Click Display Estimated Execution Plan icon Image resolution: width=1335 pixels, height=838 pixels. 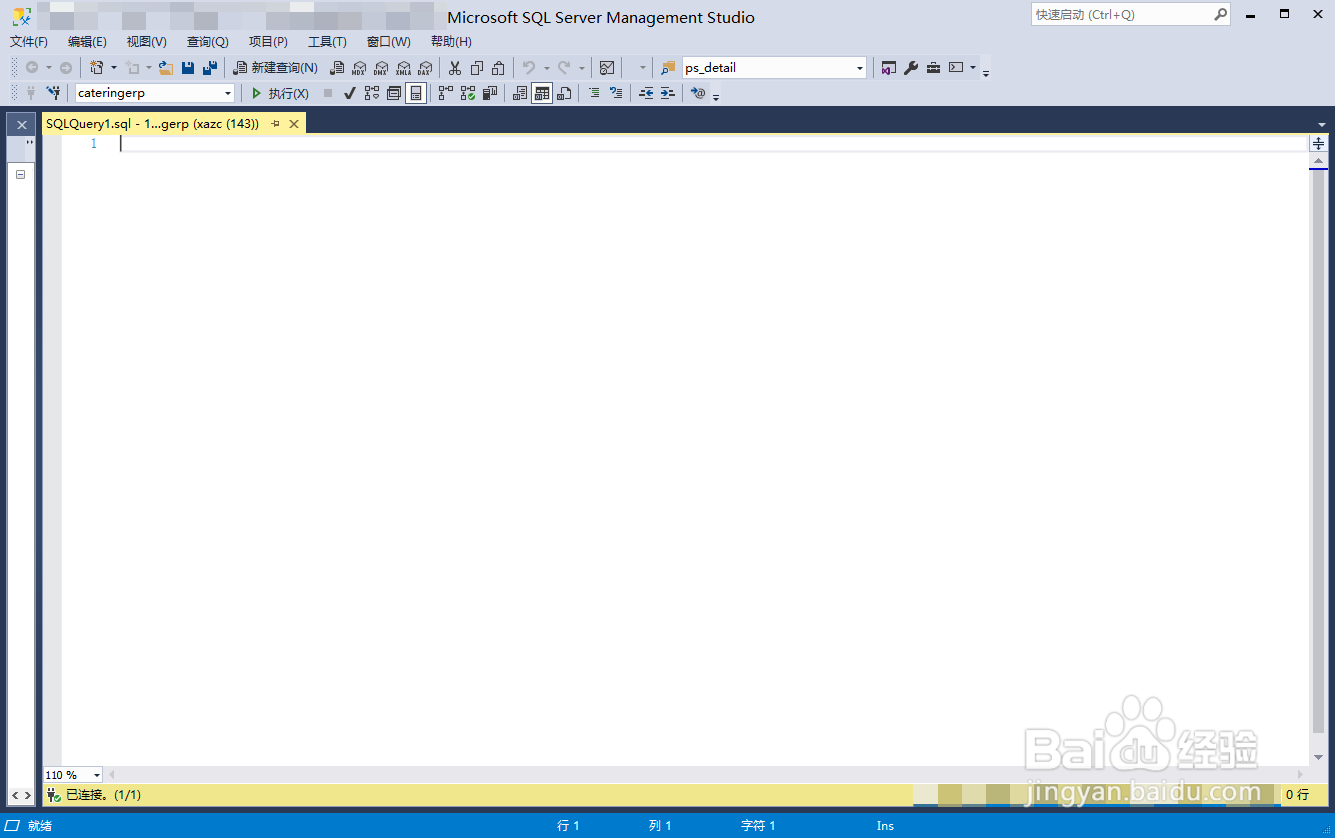pyautogui.click(x=372, y=93)
